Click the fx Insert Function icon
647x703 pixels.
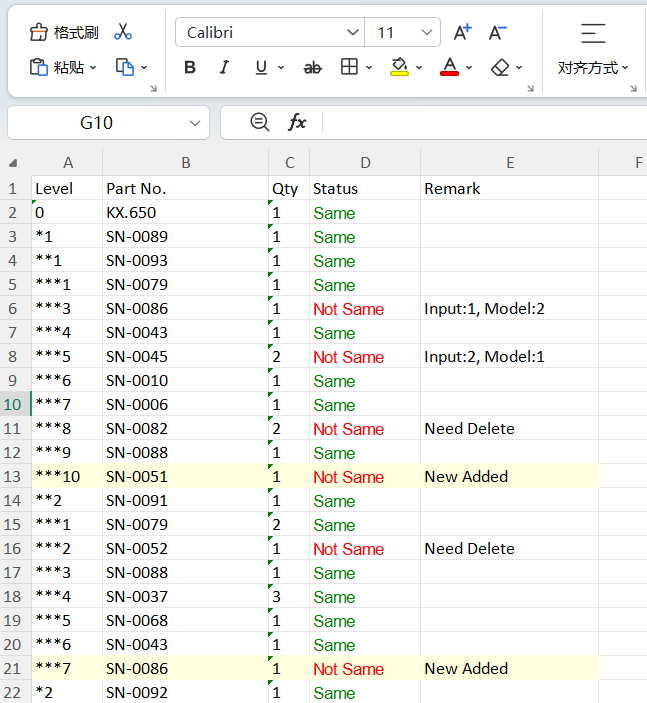(x=297, y=122)
